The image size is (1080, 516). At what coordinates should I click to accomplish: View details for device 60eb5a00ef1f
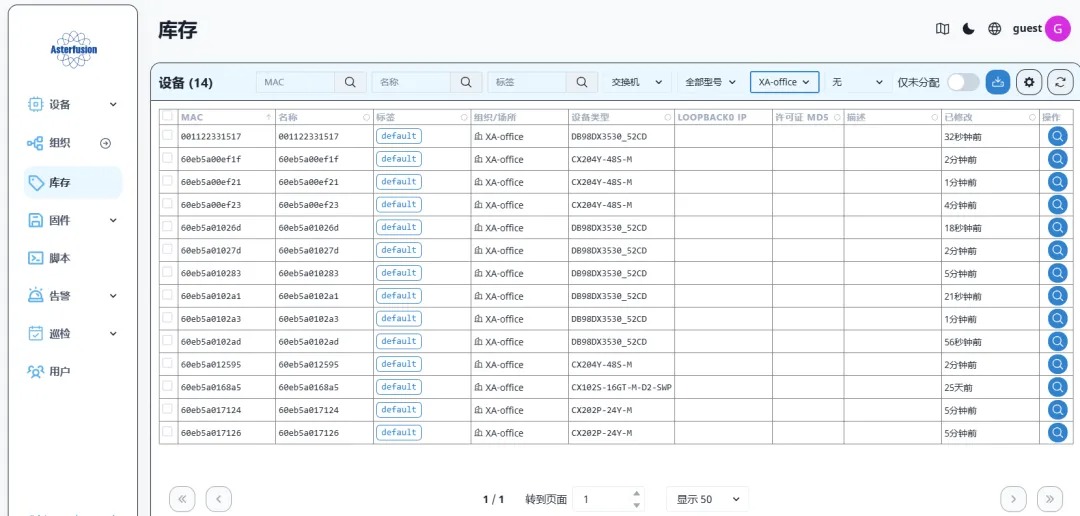pos(1057,159)
